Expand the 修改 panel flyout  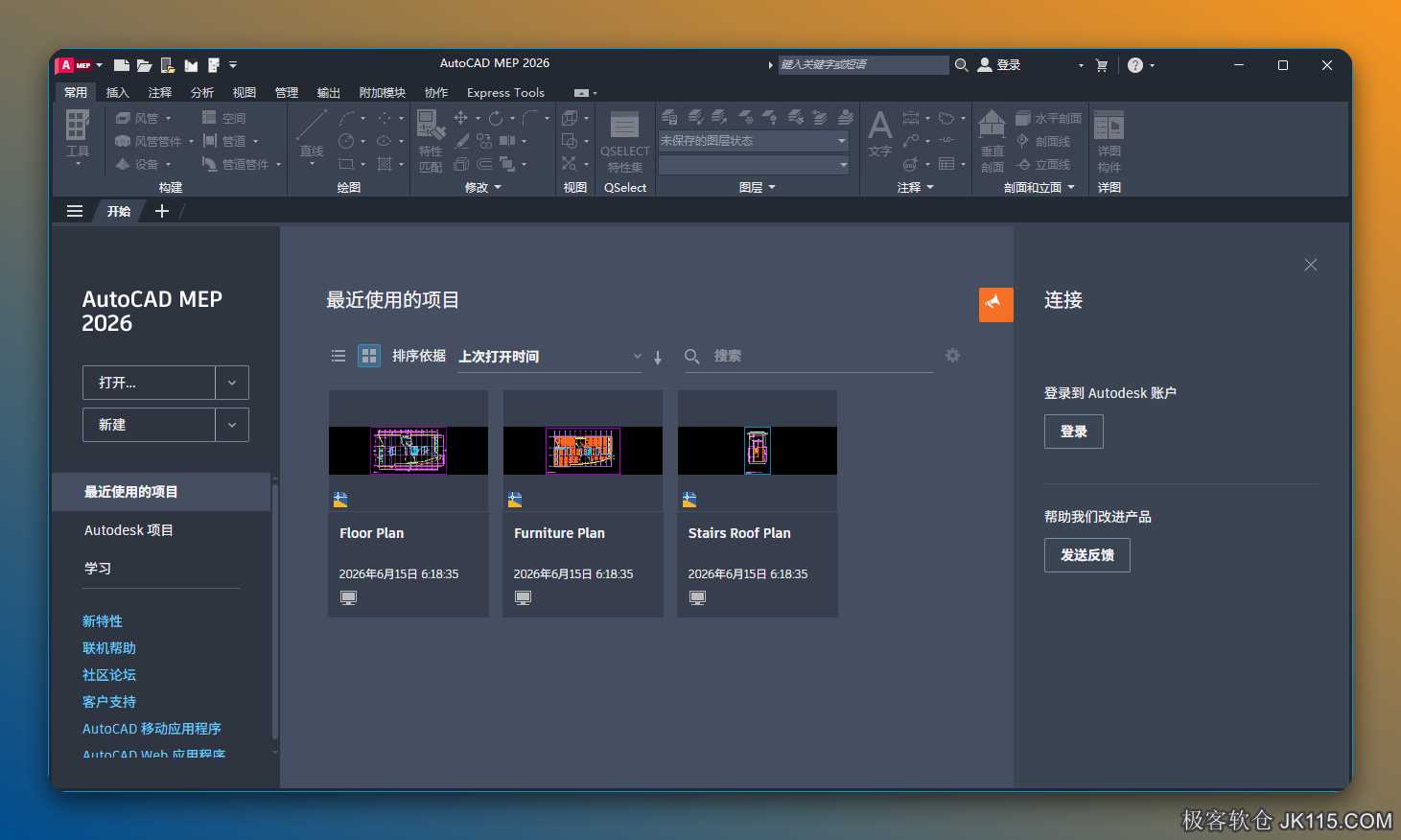[483, 187]
